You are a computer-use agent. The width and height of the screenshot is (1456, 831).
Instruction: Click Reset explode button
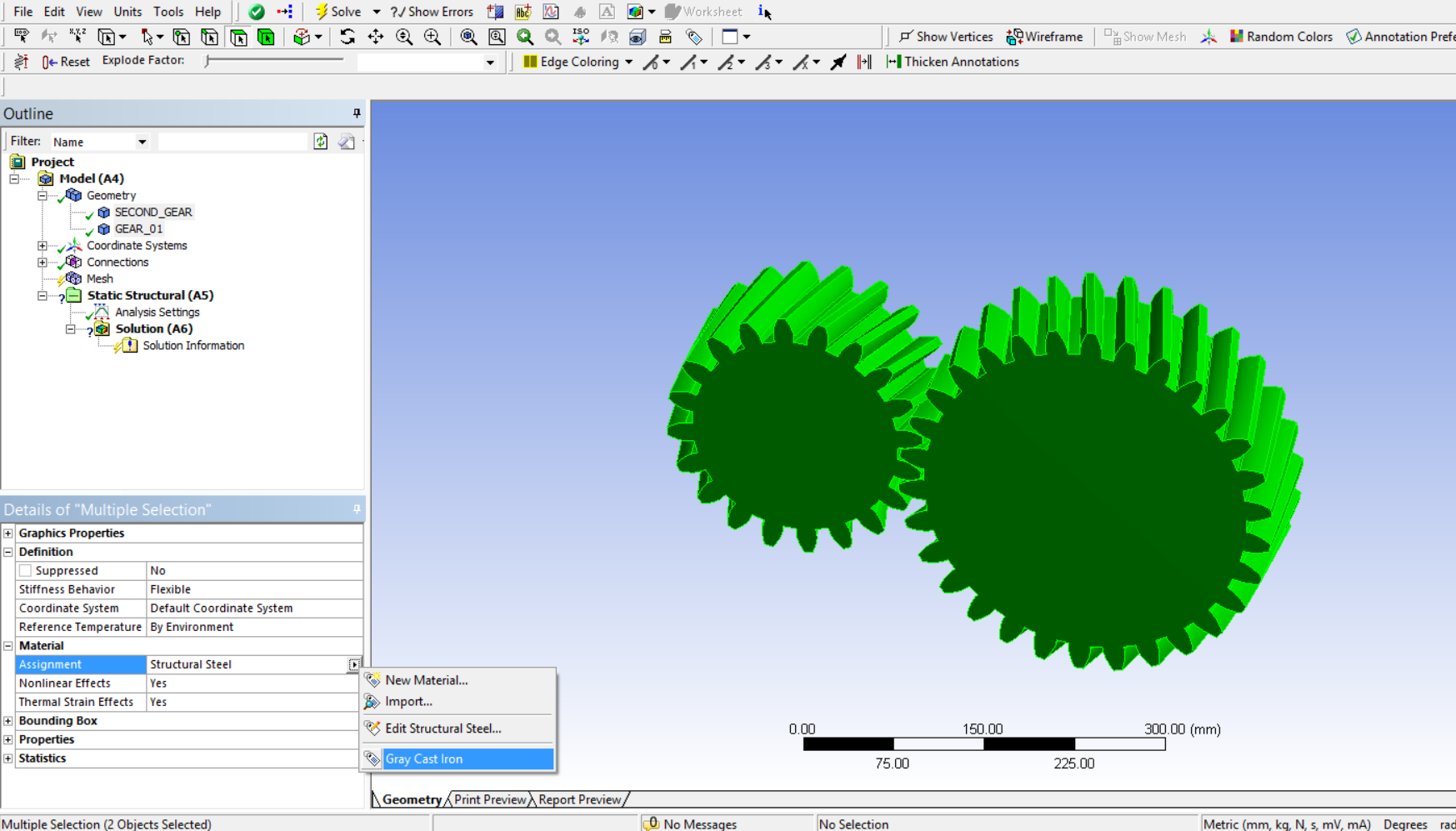(66, 62)
